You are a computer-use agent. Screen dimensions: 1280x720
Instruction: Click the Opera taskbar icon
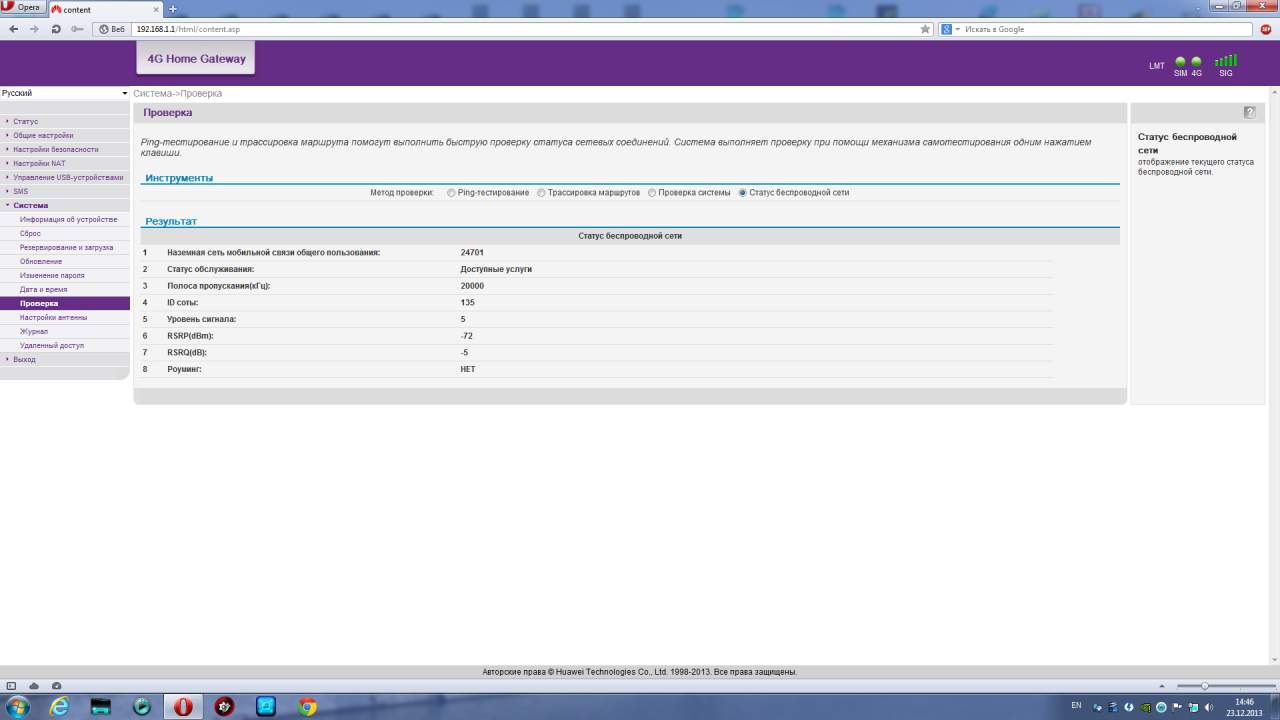tap(183, 707)
